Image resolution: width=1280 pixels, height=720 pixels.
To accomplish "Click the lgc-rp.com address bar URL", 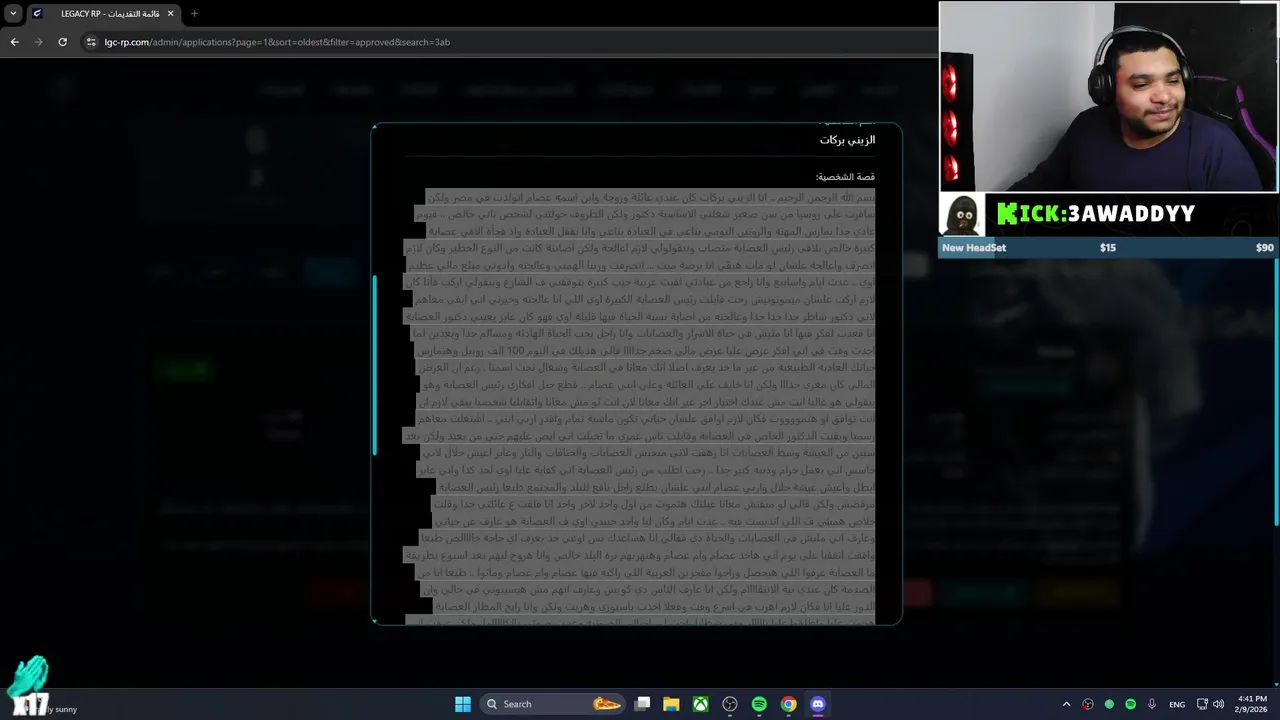I will [x=277, y=42].
